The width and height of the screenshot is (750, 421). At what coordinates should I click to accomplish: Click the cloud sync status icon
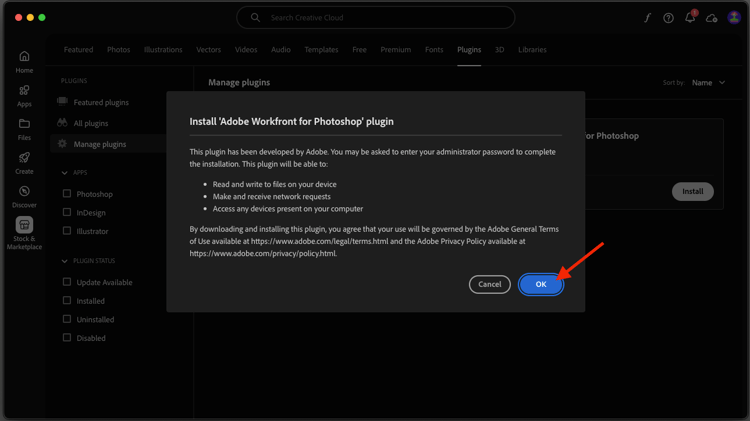(711, 18)
